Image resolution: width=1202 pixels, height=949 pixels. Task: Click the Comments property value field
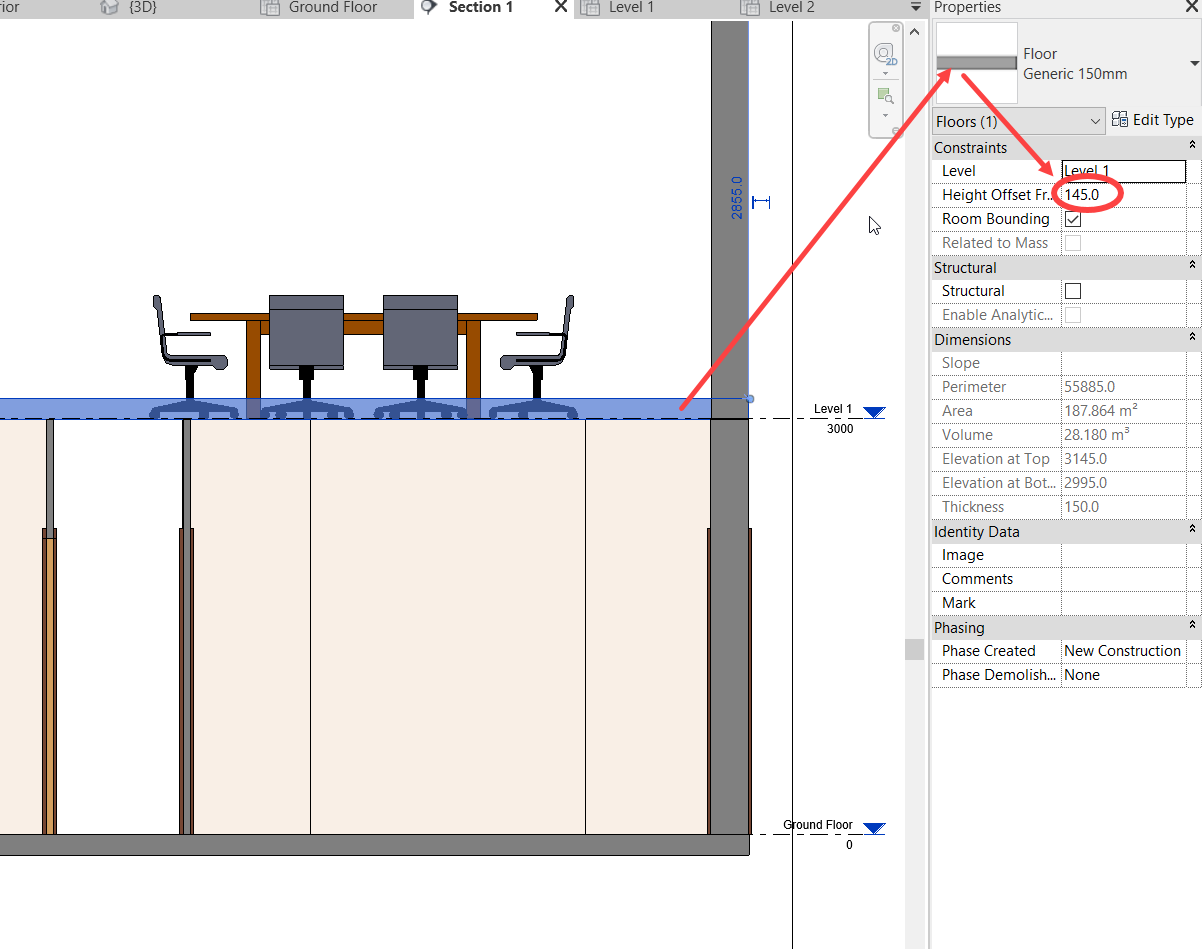1124,579
